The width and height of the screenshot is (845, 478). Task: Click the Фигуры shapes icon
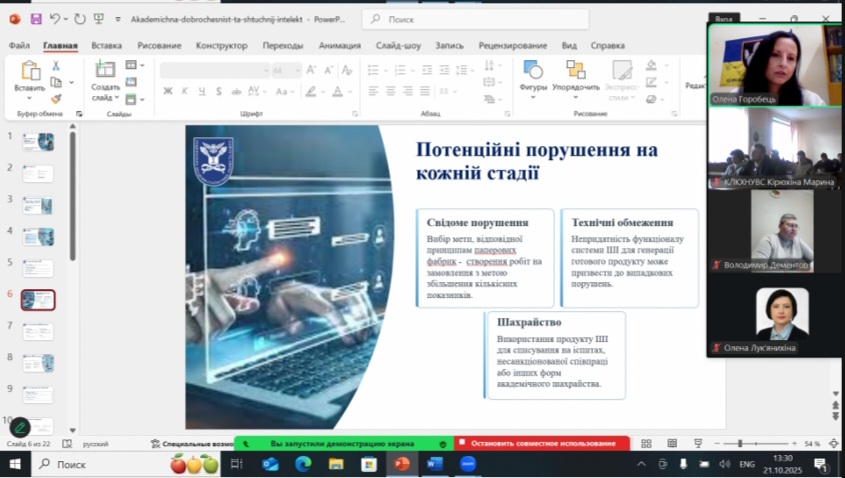[533, 72]
